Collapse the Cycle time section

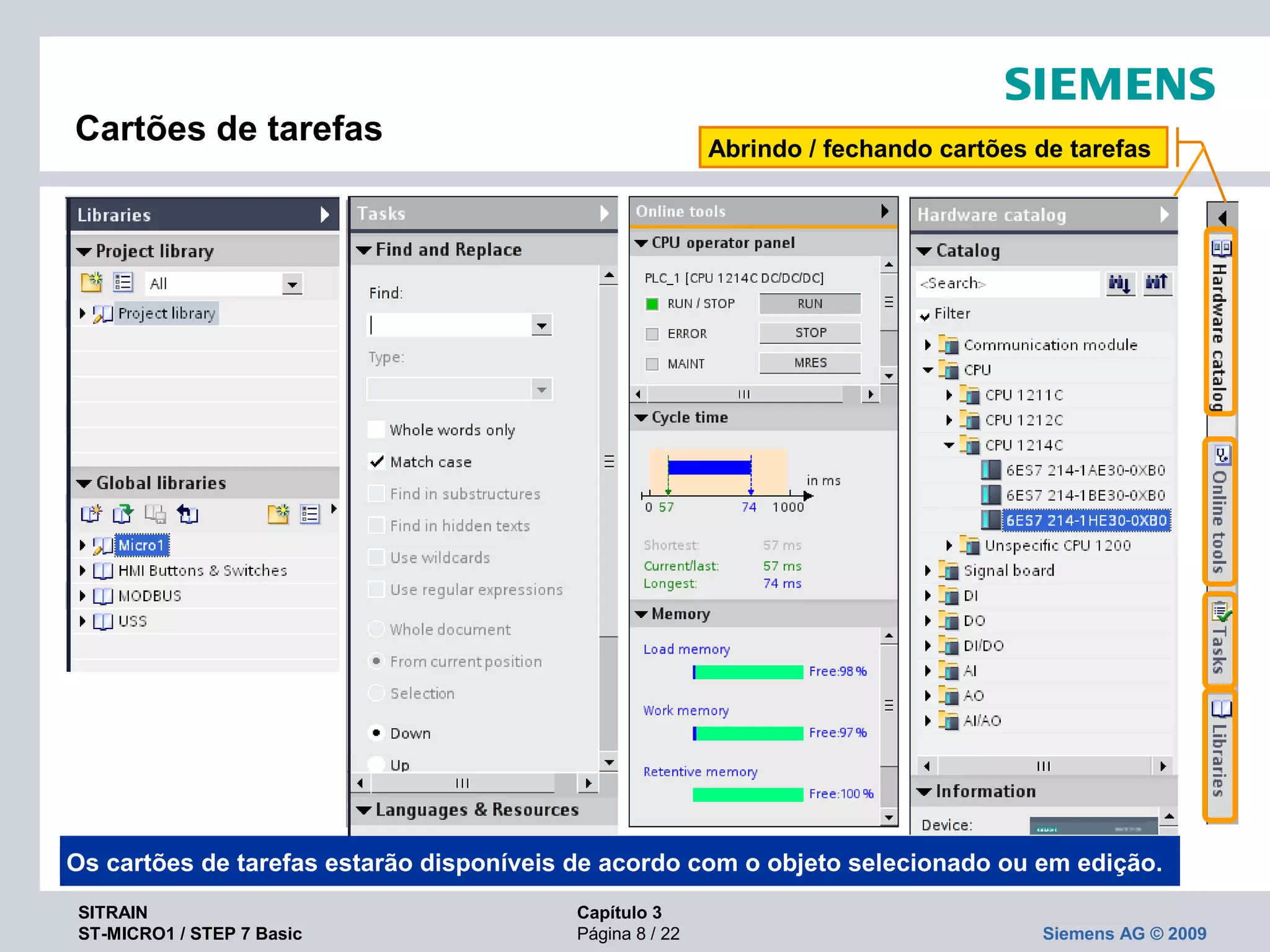642,418
